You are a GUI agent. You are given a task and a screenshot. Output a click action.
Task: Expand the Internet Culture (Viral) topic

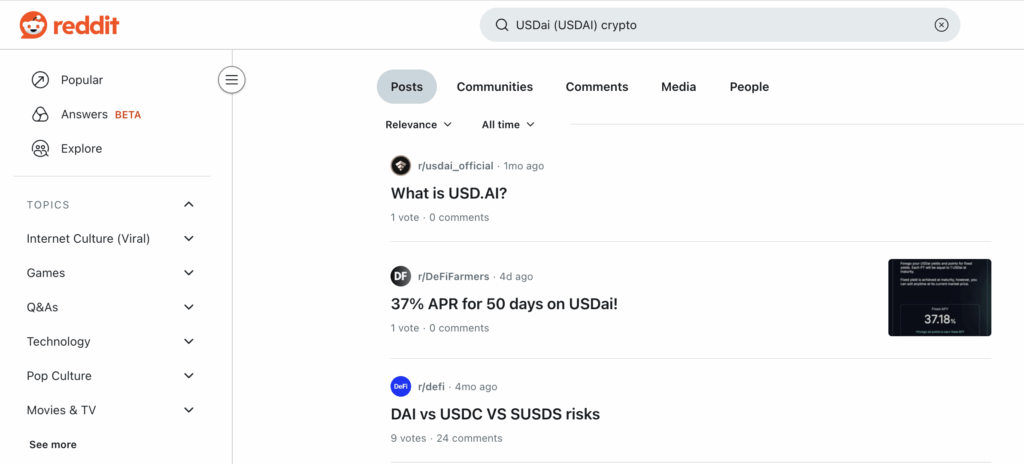[x=189, y=239]
